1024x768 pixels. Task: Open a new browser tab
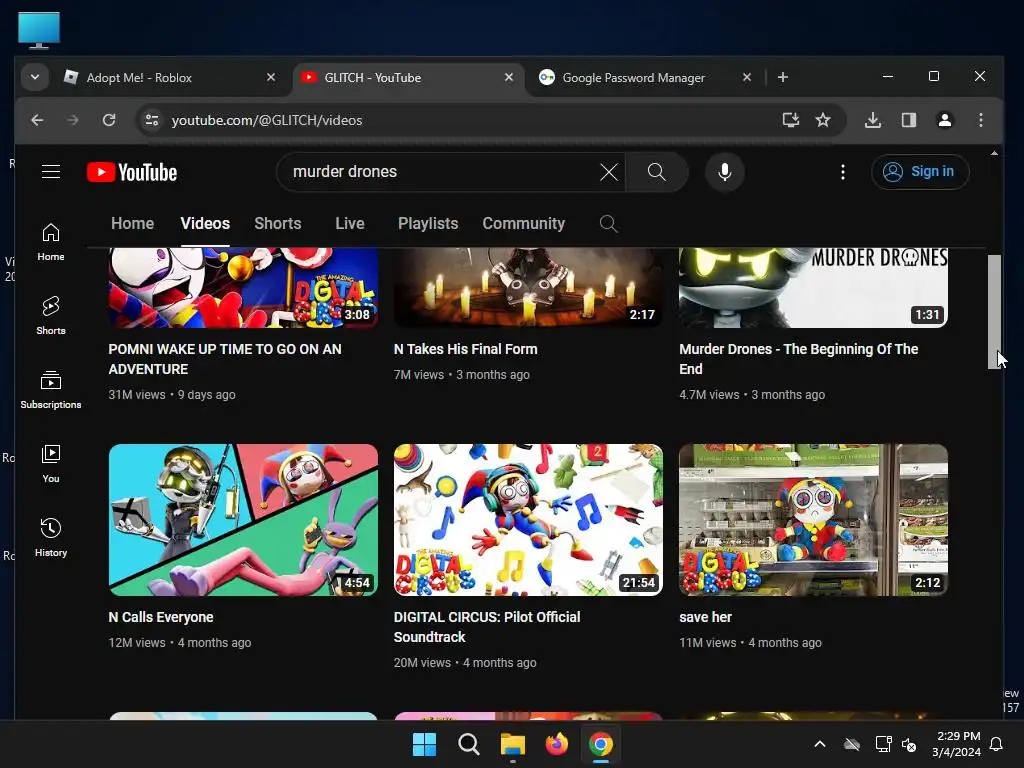click(x=783, y=77)
